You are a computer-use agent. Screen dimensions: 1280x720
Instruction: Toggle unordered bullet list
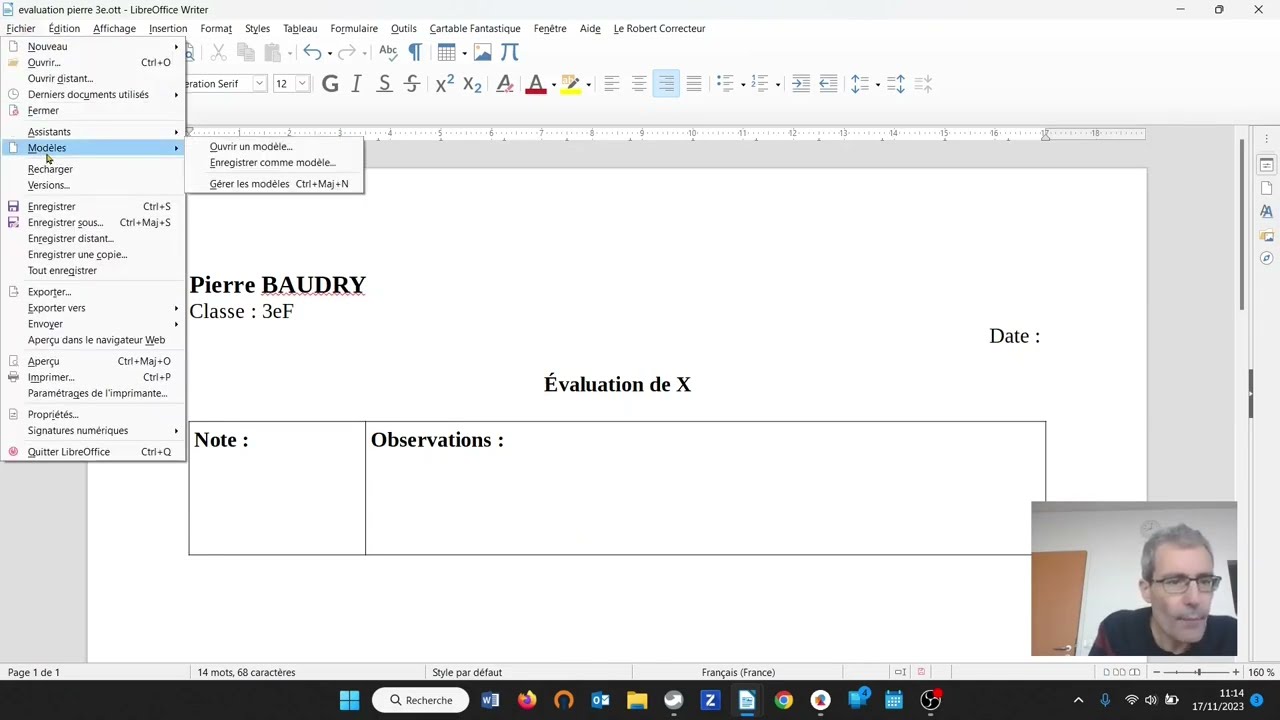[x=725, y=84]
